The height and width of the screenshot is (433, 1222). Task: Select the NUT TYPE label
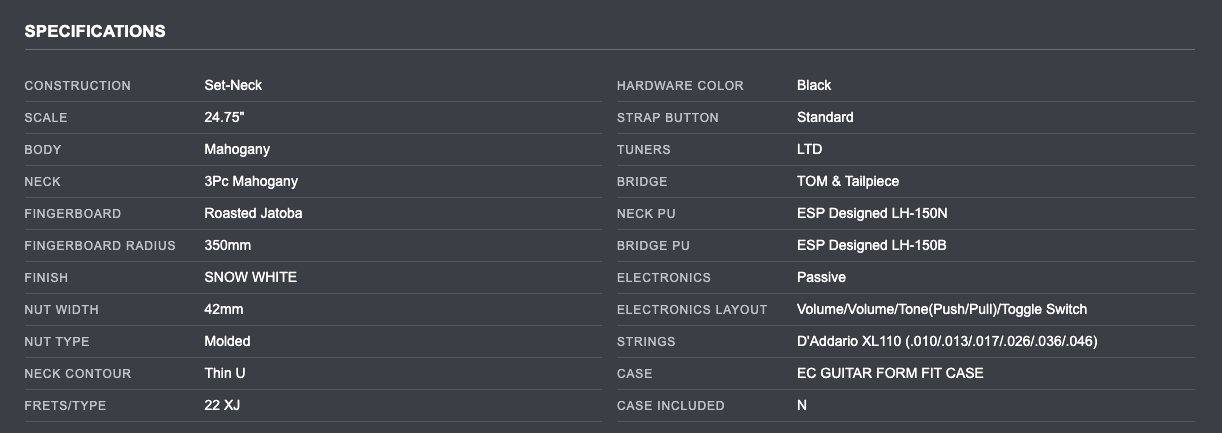(57, 342)
